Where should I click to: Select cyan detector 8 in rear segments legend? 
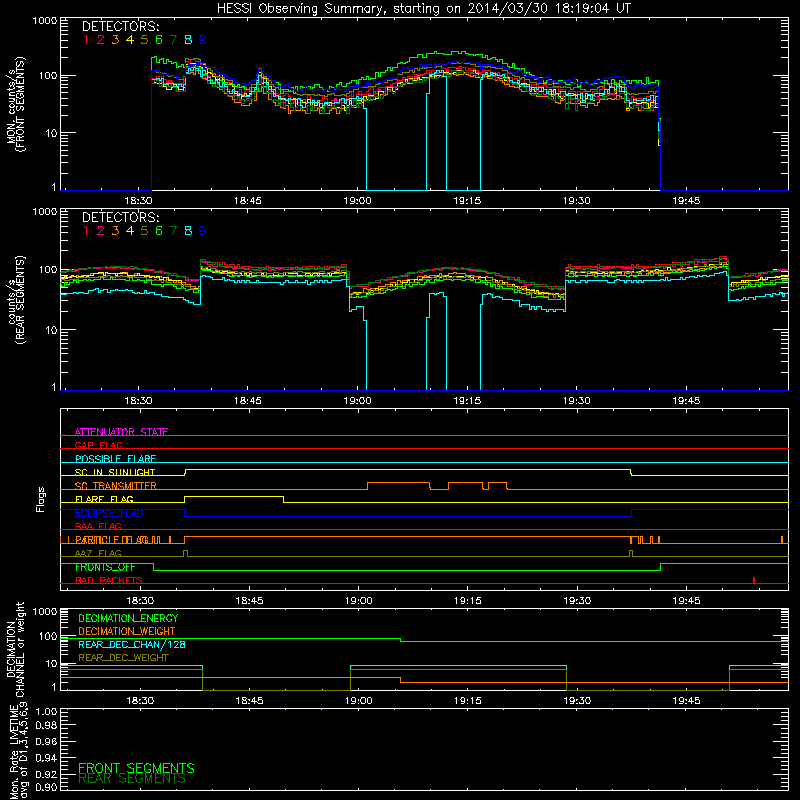(x=188, y=231)
